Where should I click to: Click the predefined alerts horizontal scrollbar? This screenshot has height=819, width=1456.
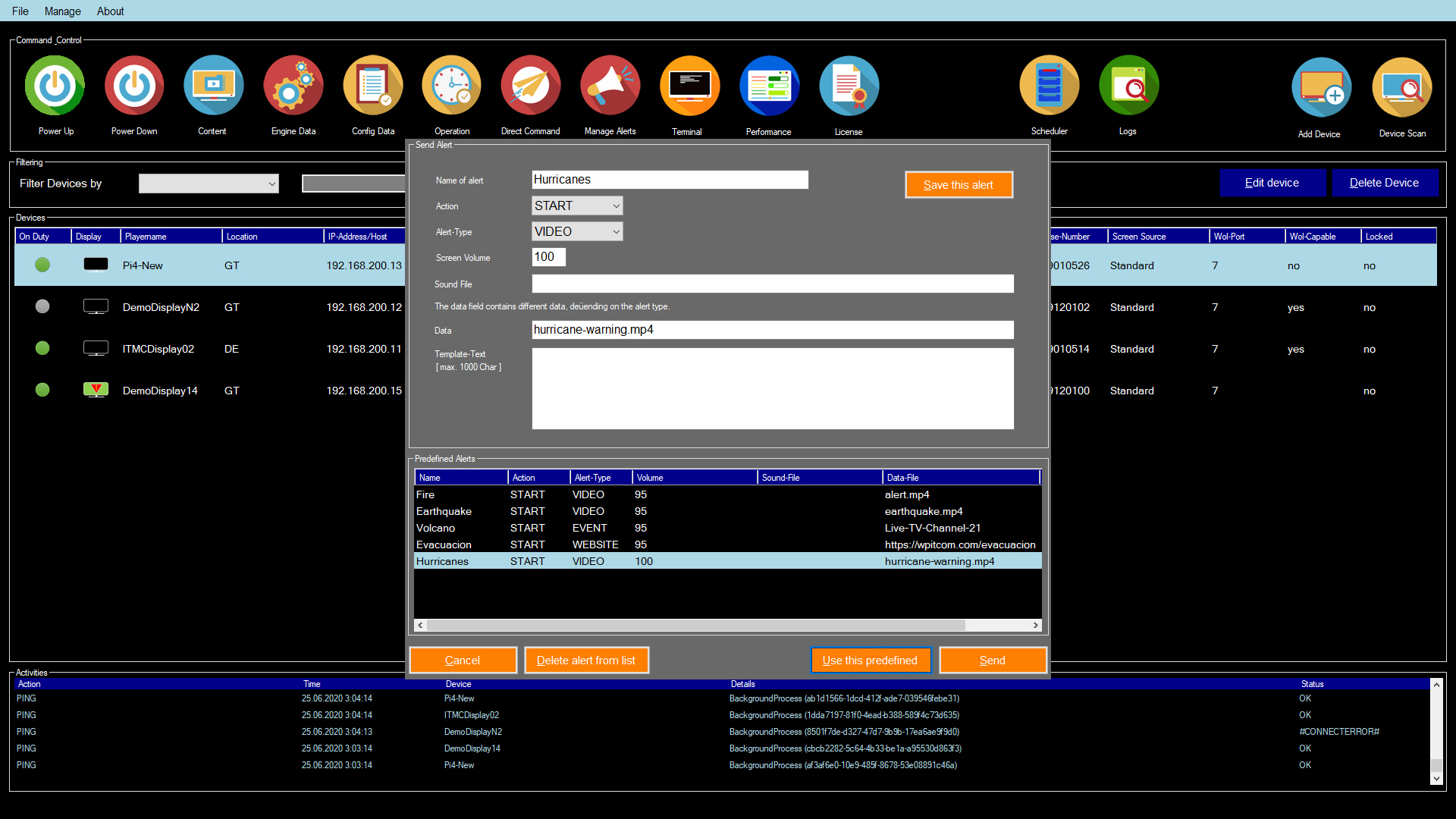coord(695,626)
